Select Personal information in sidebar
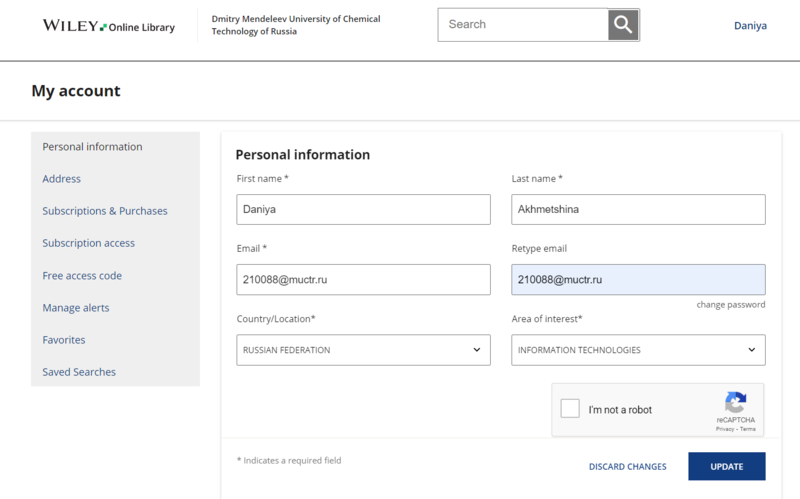Screen dimensions: 800x499 pyautogui.click(x=92, y=147)
